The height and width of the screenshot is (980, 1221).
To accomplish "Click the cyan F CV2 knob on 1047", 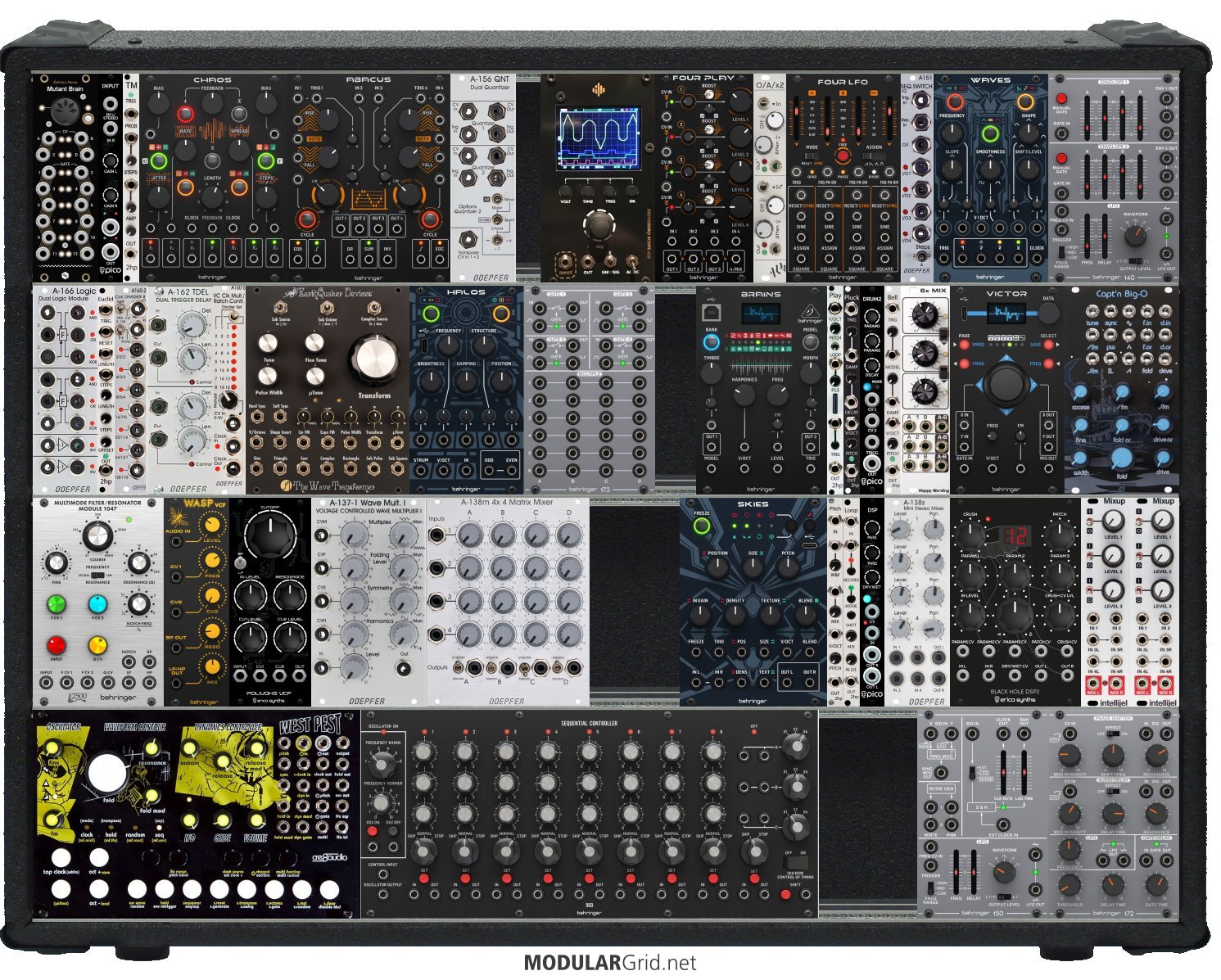I will [97, 604].
